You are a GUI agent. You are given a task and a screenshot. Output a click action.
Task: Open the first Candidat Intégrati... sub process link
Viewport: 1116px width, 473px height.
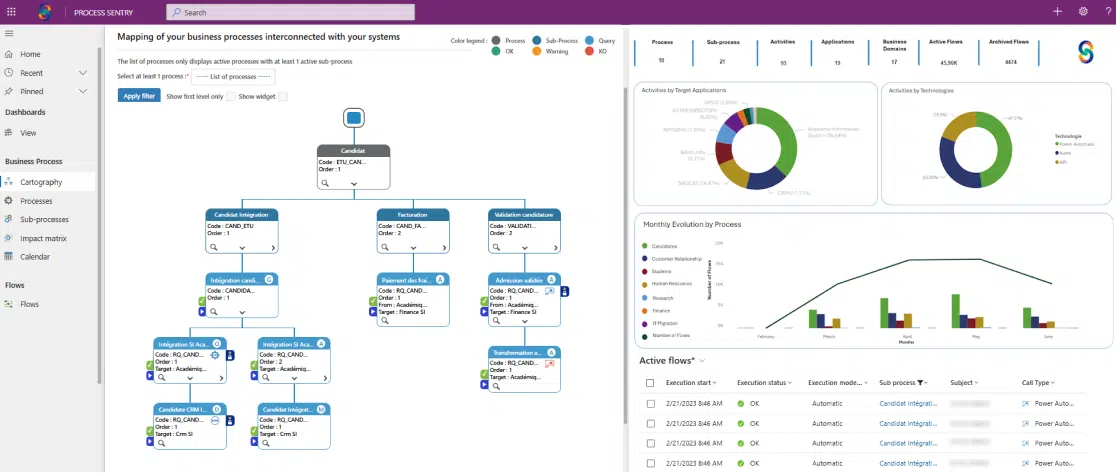tap(908, 403)
